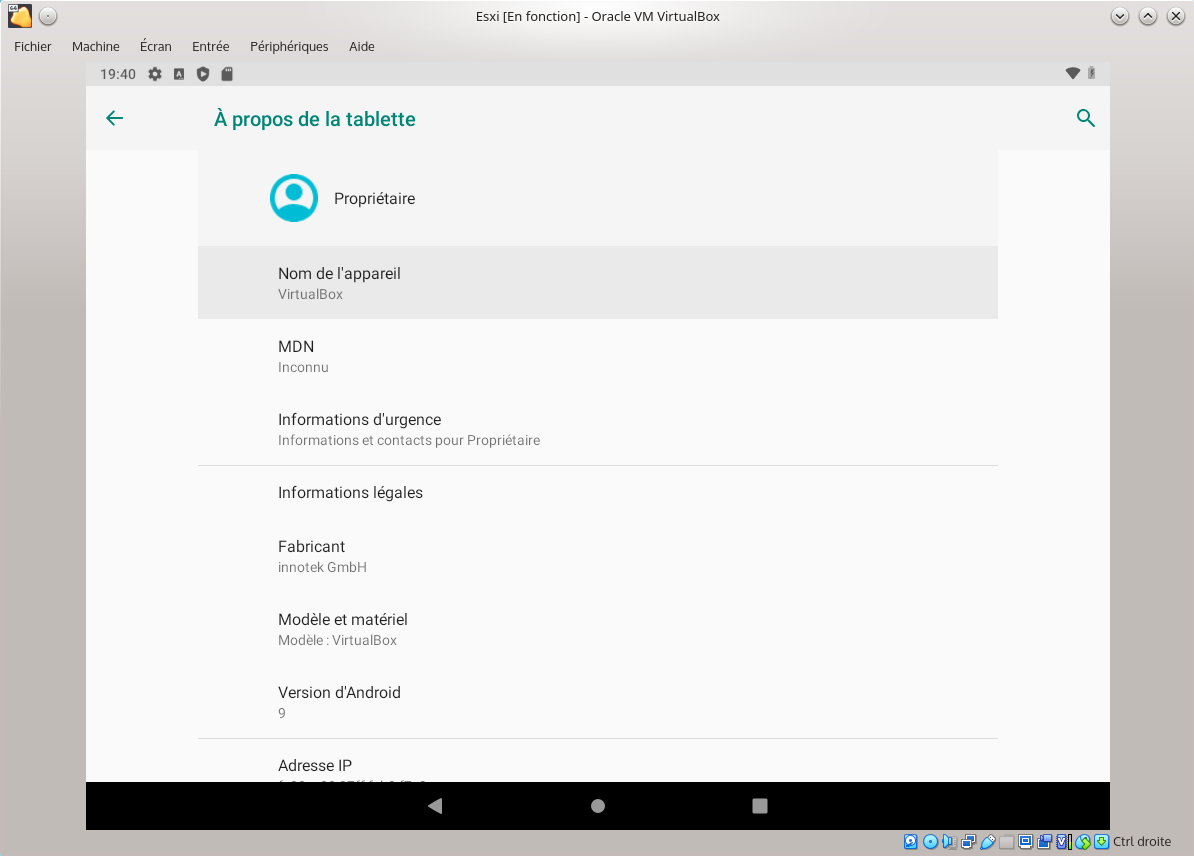Click the VirtualBox display monitor icon
This screenshot has width=1194, height=856.
[1026, 842]
